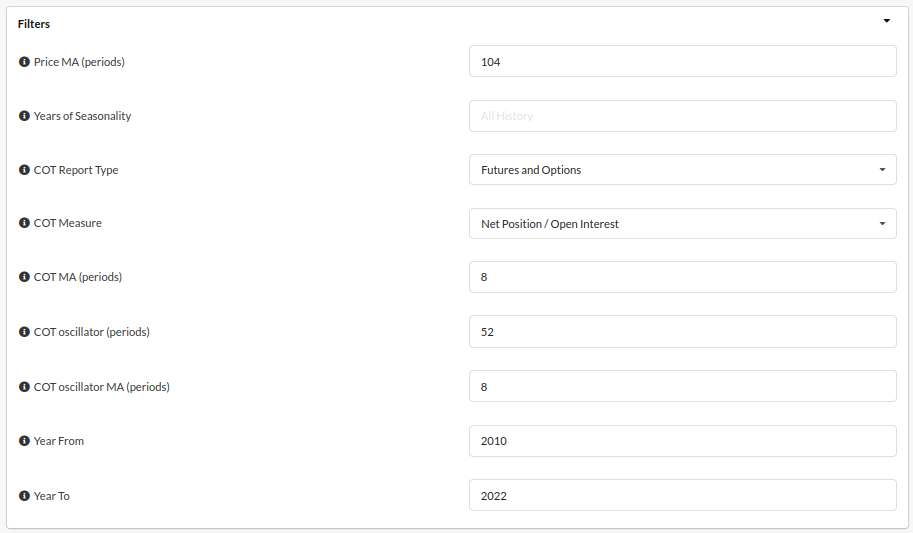Click the COT oscillator periods field showing 52

(x=682, y=331)
